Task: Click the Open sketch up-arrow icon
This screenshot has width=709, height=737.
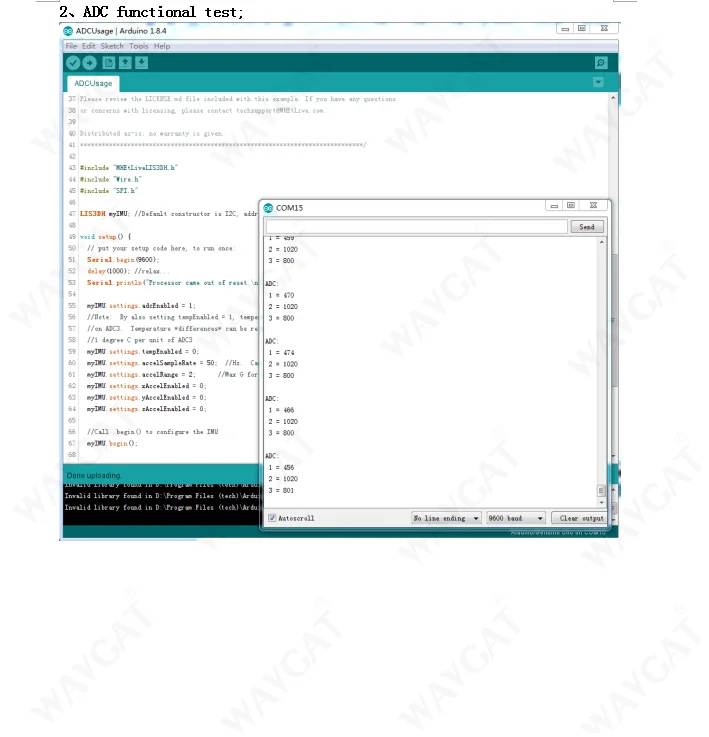Action: tap(125, 63)
